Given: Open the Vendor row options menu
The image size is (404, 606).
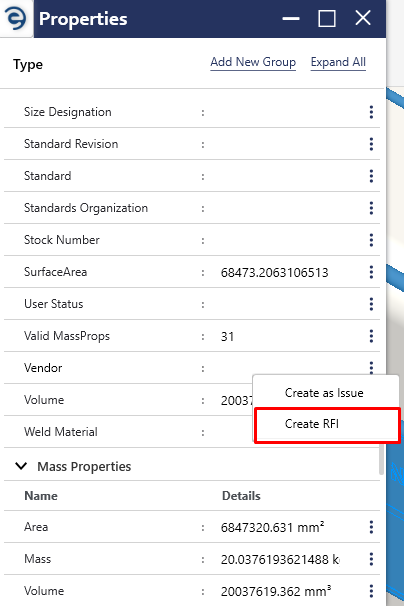Looking at the screenshot, I should pos(371,367).
